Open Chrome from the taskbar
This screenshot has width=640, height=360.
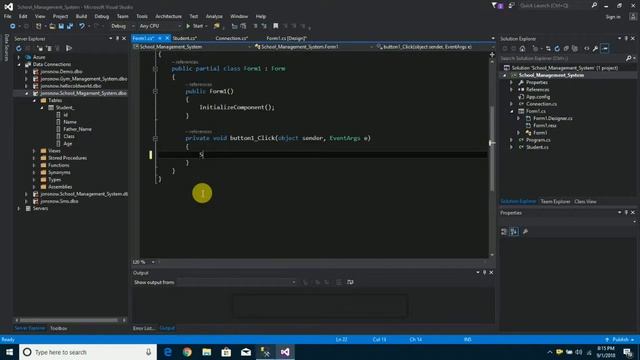(187, 352)
